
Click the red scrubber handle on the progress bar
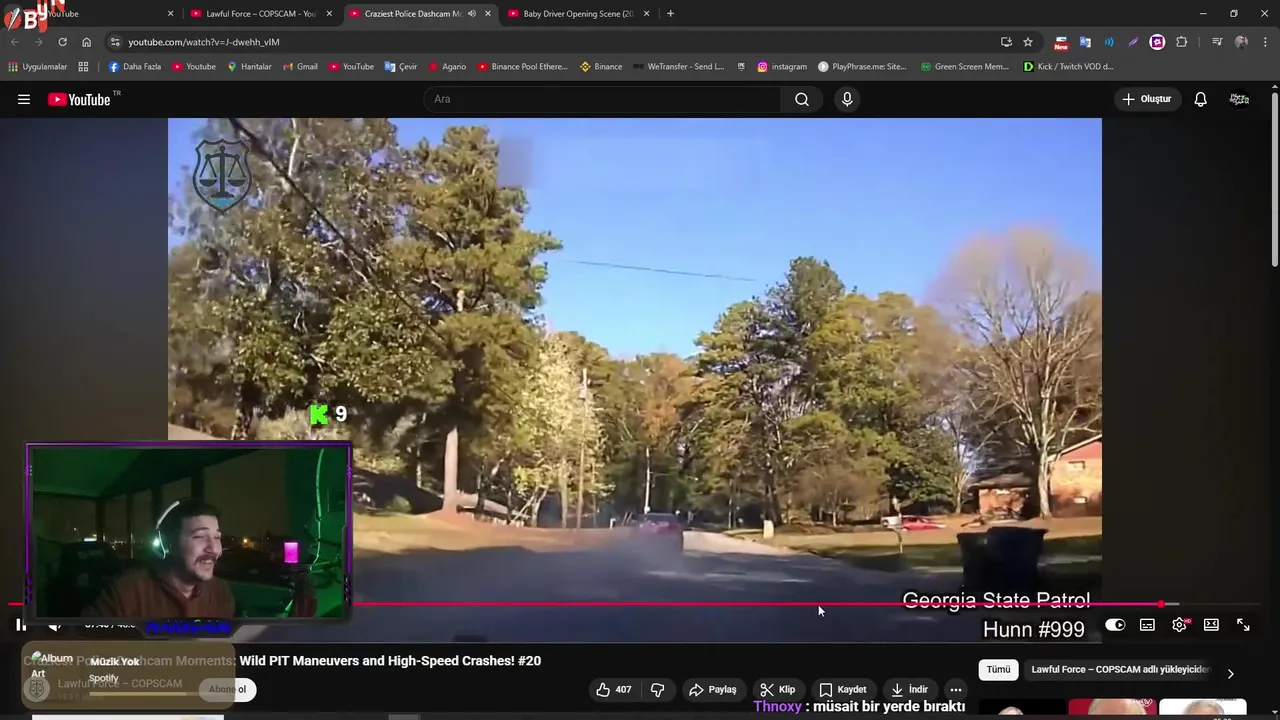[x=1161, y=604]
